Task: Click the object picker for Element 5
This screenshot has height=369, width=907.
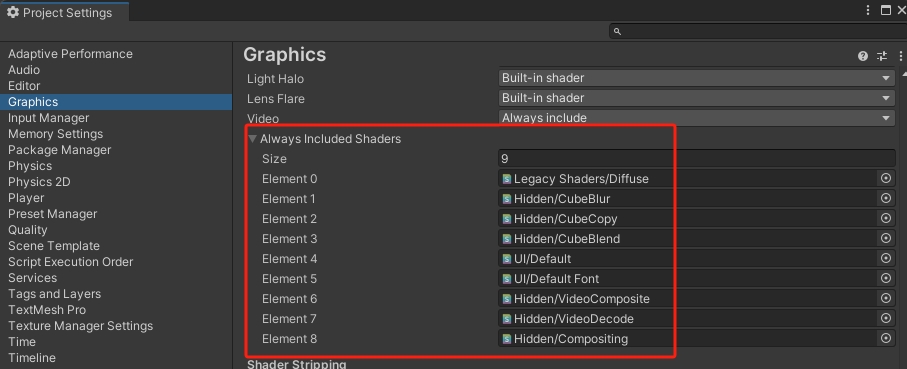Action: (886, 278)
